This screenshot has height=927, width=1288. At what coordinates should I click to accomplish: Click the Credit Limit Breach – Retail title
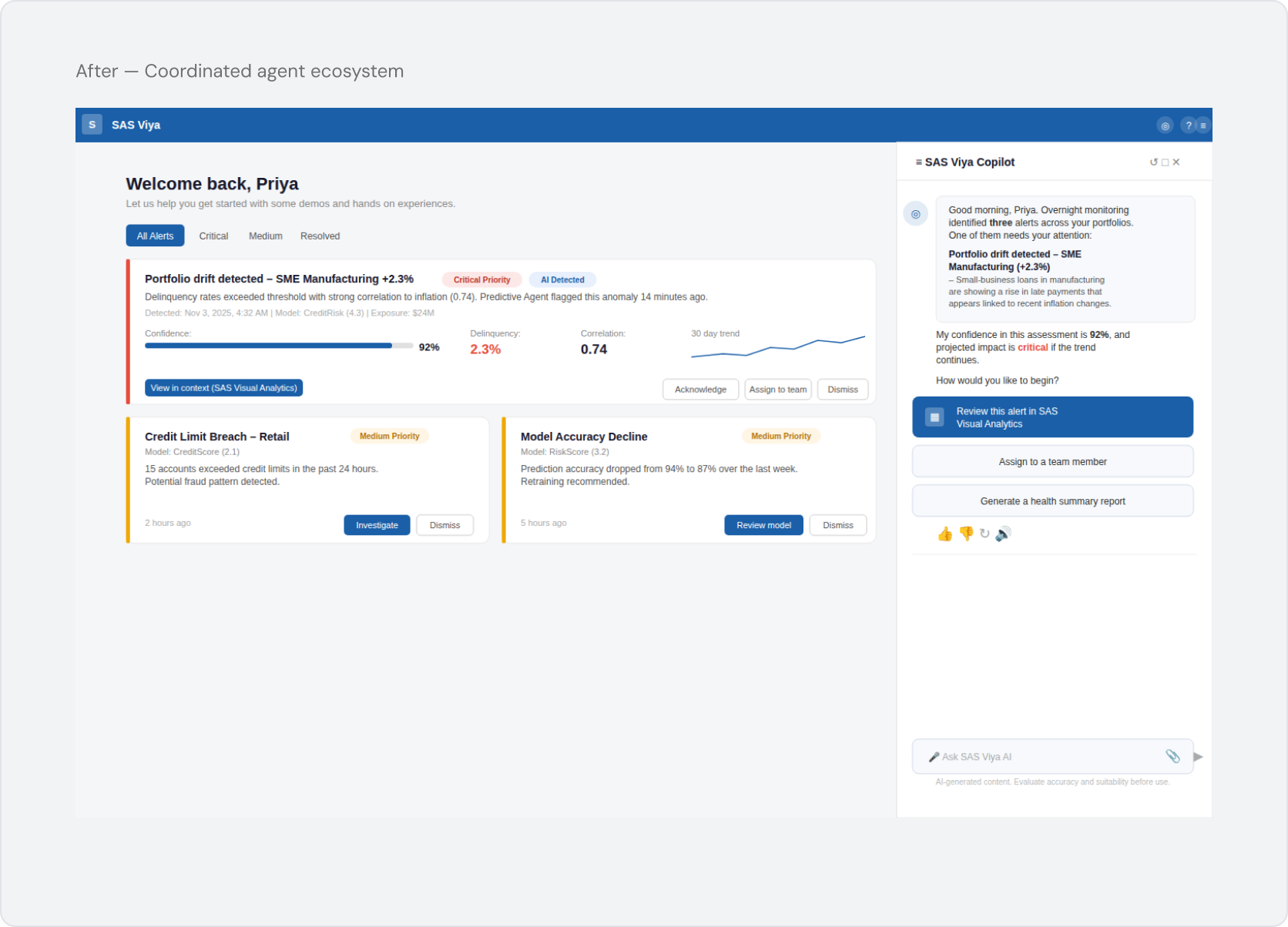tap(217, 437)
